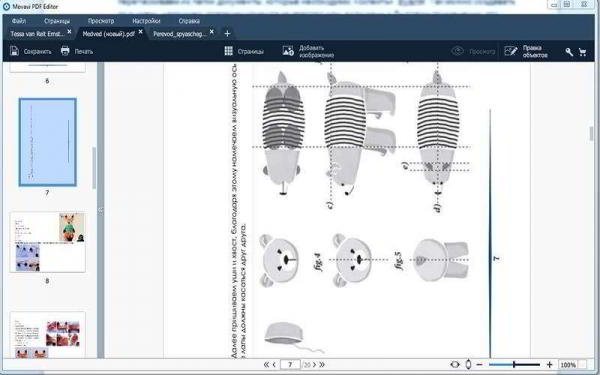The height and width of the screenshot is (375, 600).
Task: Open the Файл menu
Action: coord(18,21)
